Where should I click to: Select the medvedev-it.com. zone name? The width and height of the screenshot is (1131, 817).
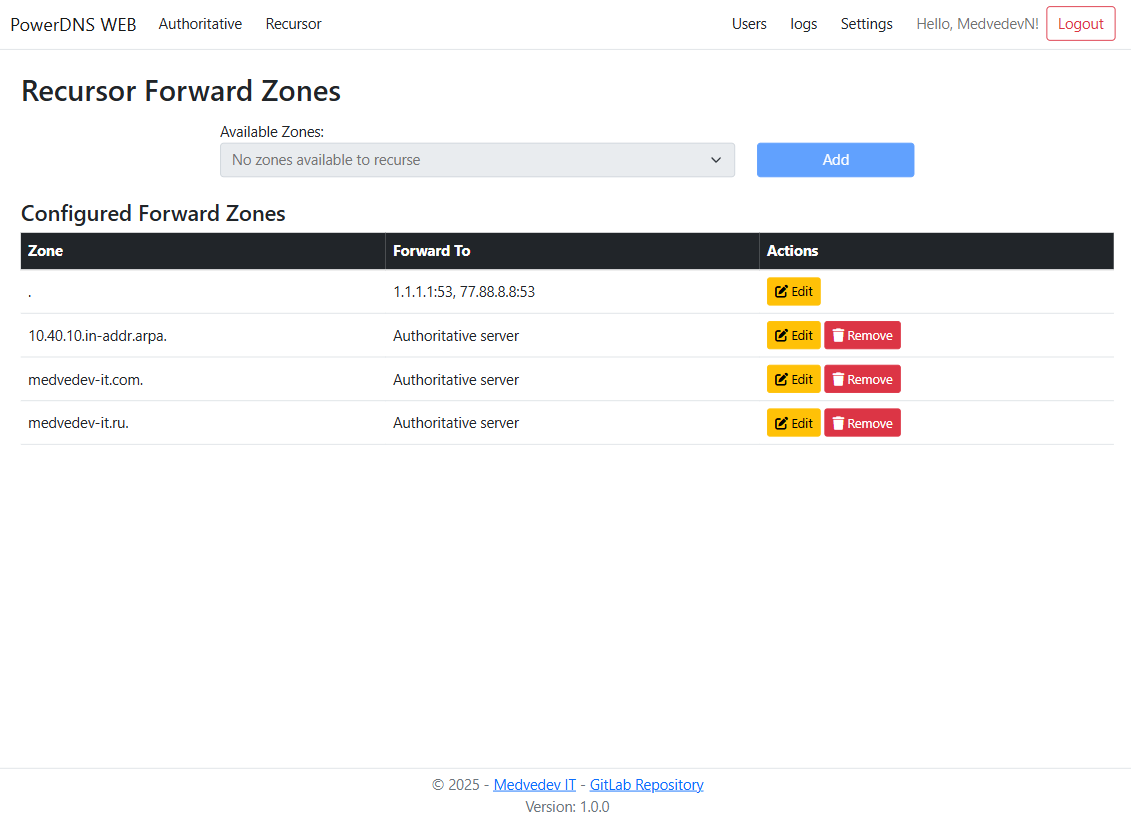click(86, 380)
